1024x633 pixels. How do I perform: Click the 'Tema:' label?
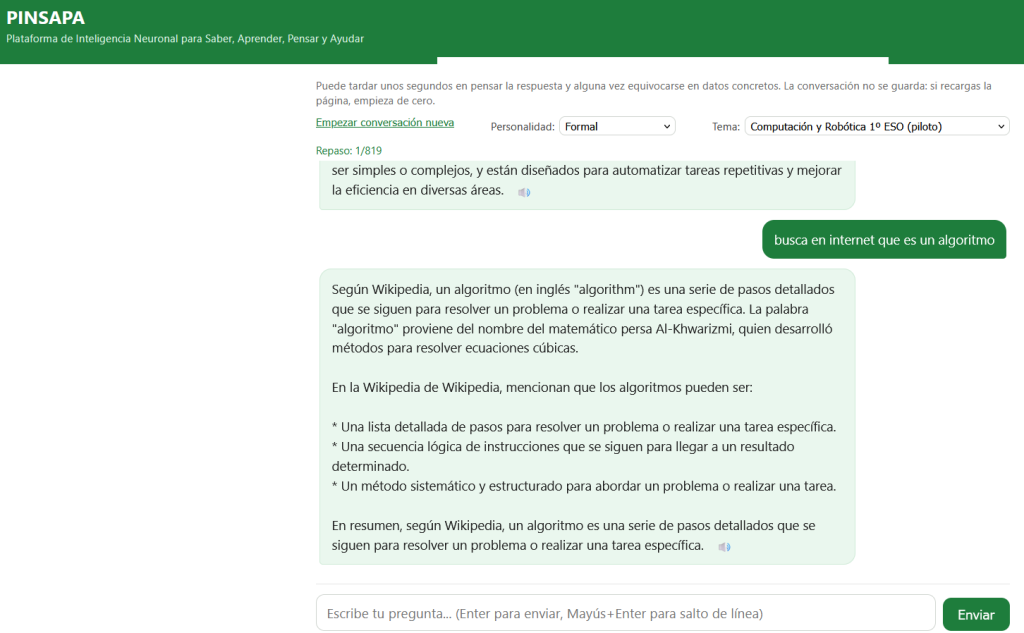(726, 127)
